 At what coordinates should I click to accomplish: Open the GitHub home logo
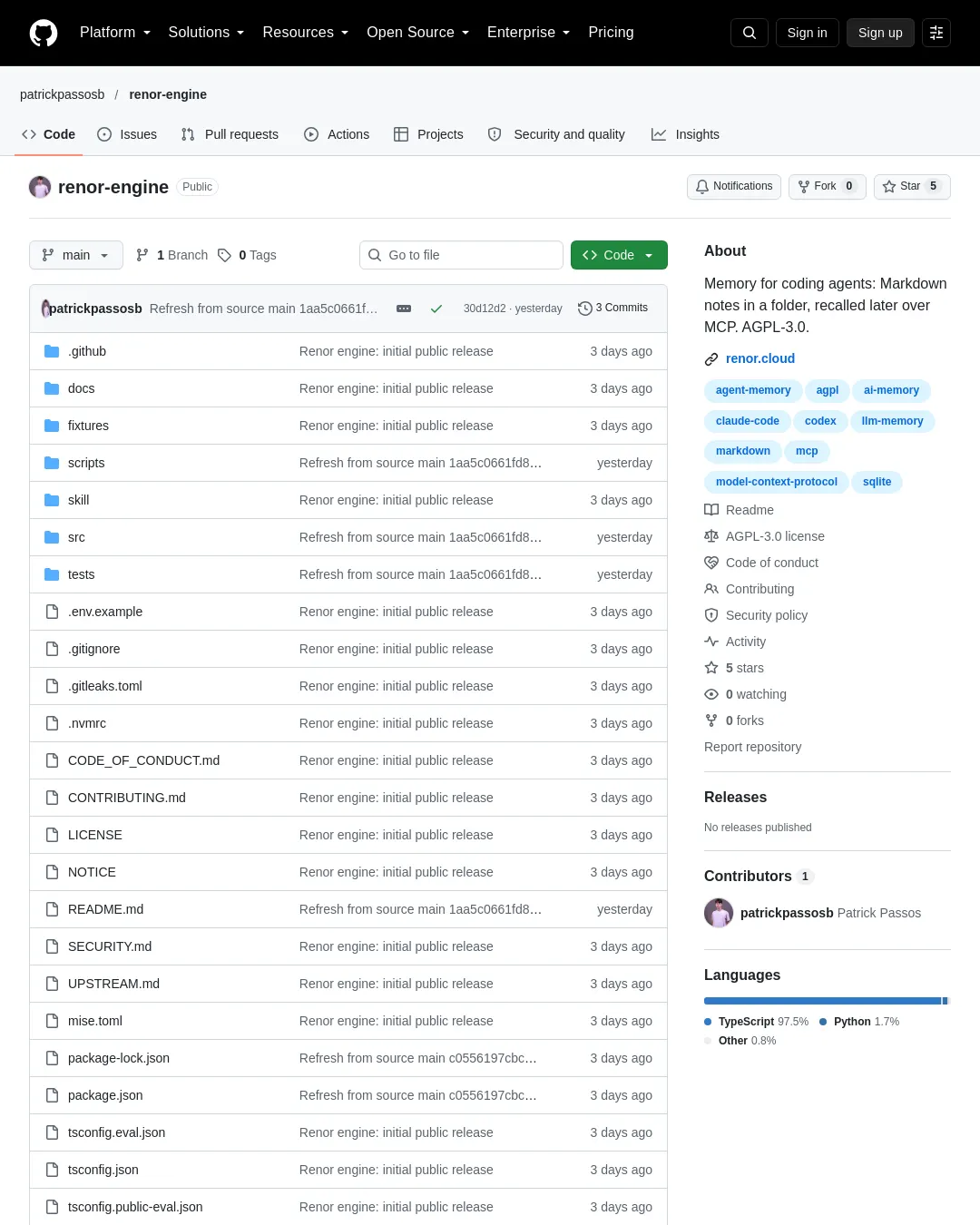(x=44, y=33)
